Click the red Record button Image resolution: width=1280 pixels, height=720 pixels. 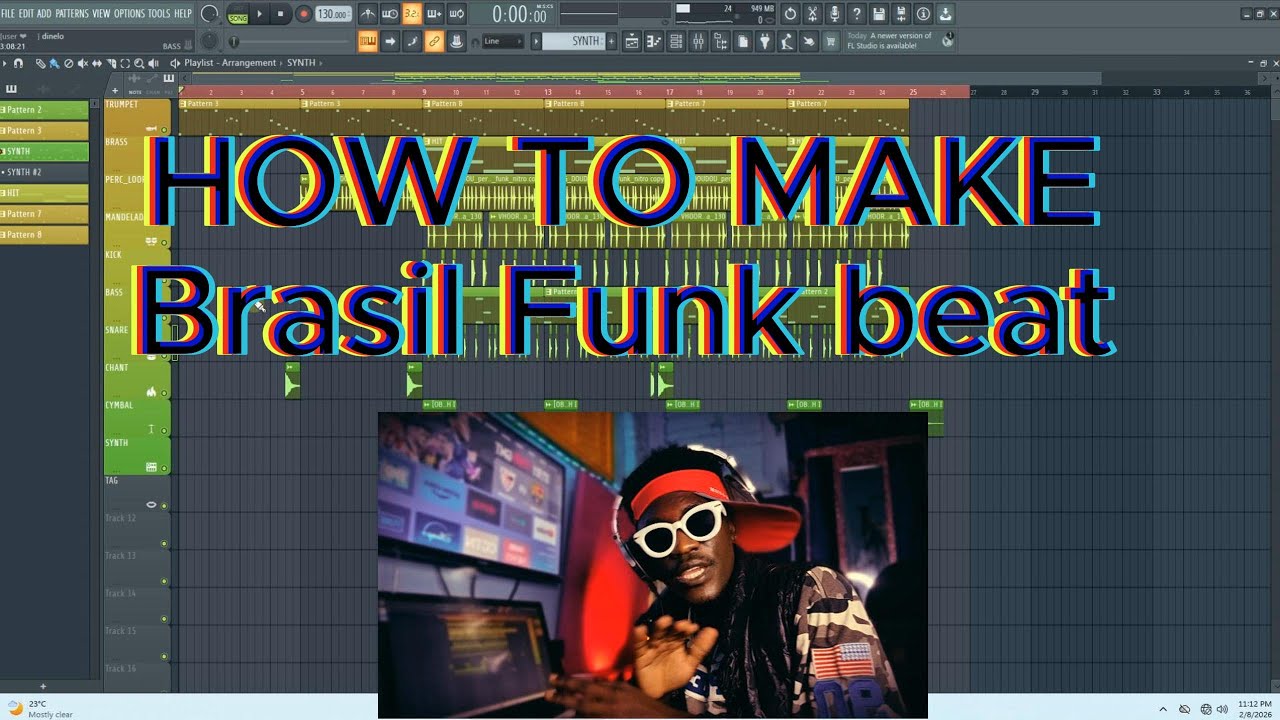[303, 14]
